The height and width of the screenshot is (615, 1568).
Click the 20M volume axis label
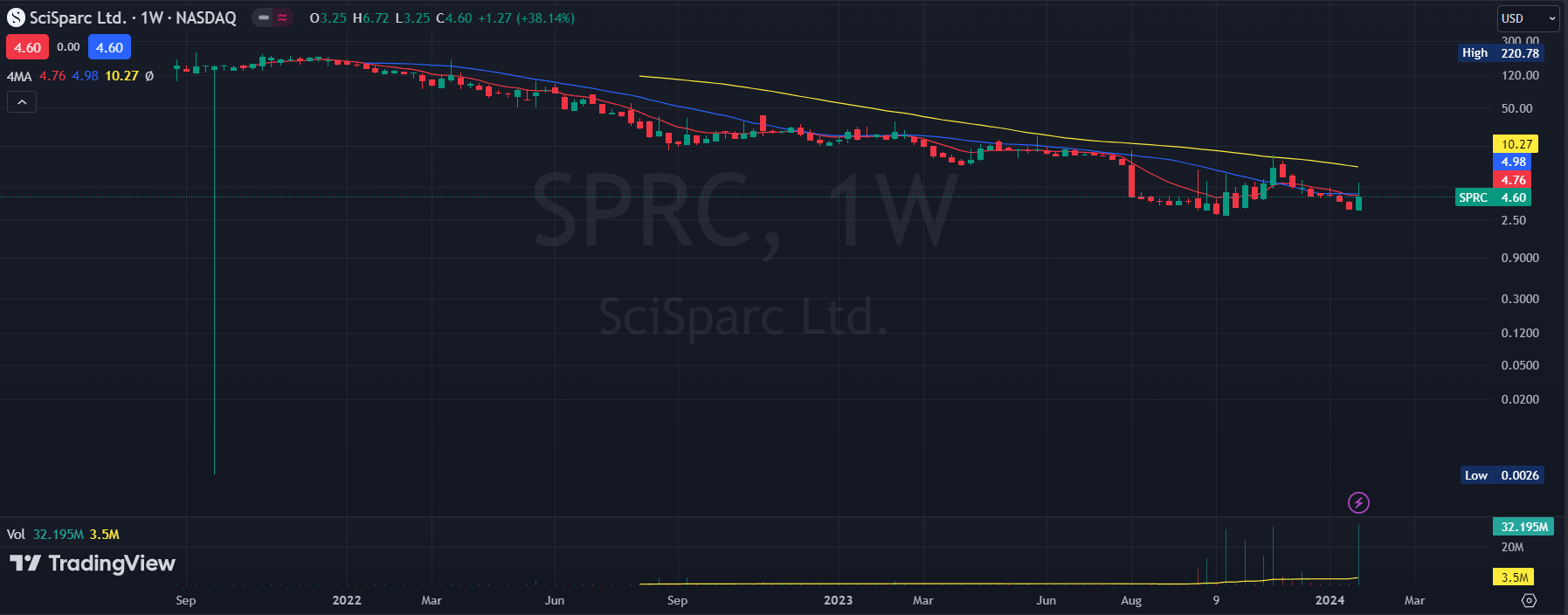1512,547
